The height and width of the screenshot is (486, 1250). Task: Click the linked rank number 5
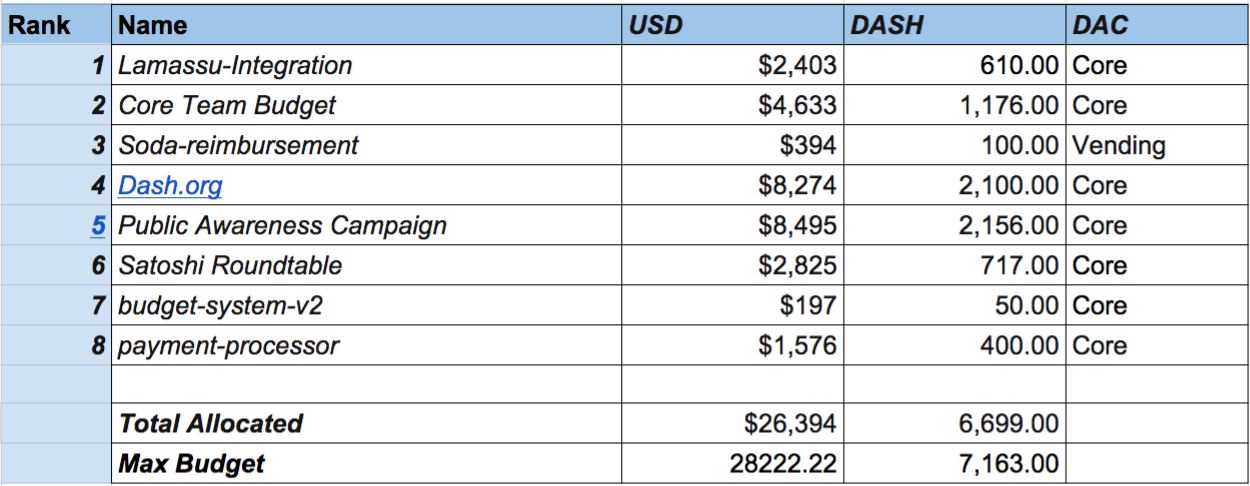98,226
